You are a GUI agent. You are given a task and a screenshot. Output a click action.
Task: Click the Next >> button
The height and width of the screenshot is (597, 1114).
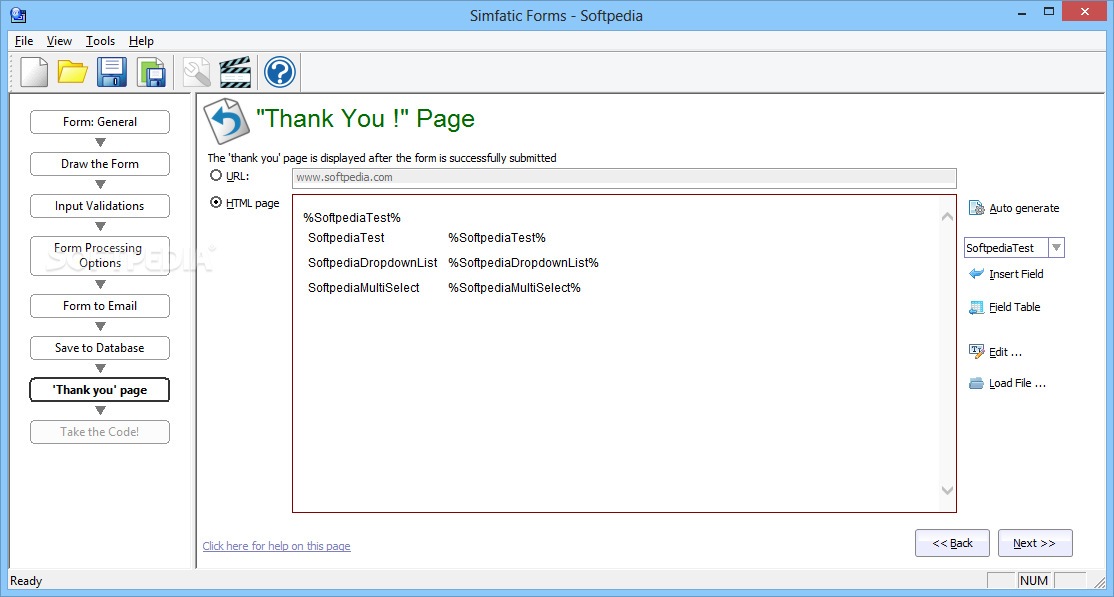(x=1034, y=543)
